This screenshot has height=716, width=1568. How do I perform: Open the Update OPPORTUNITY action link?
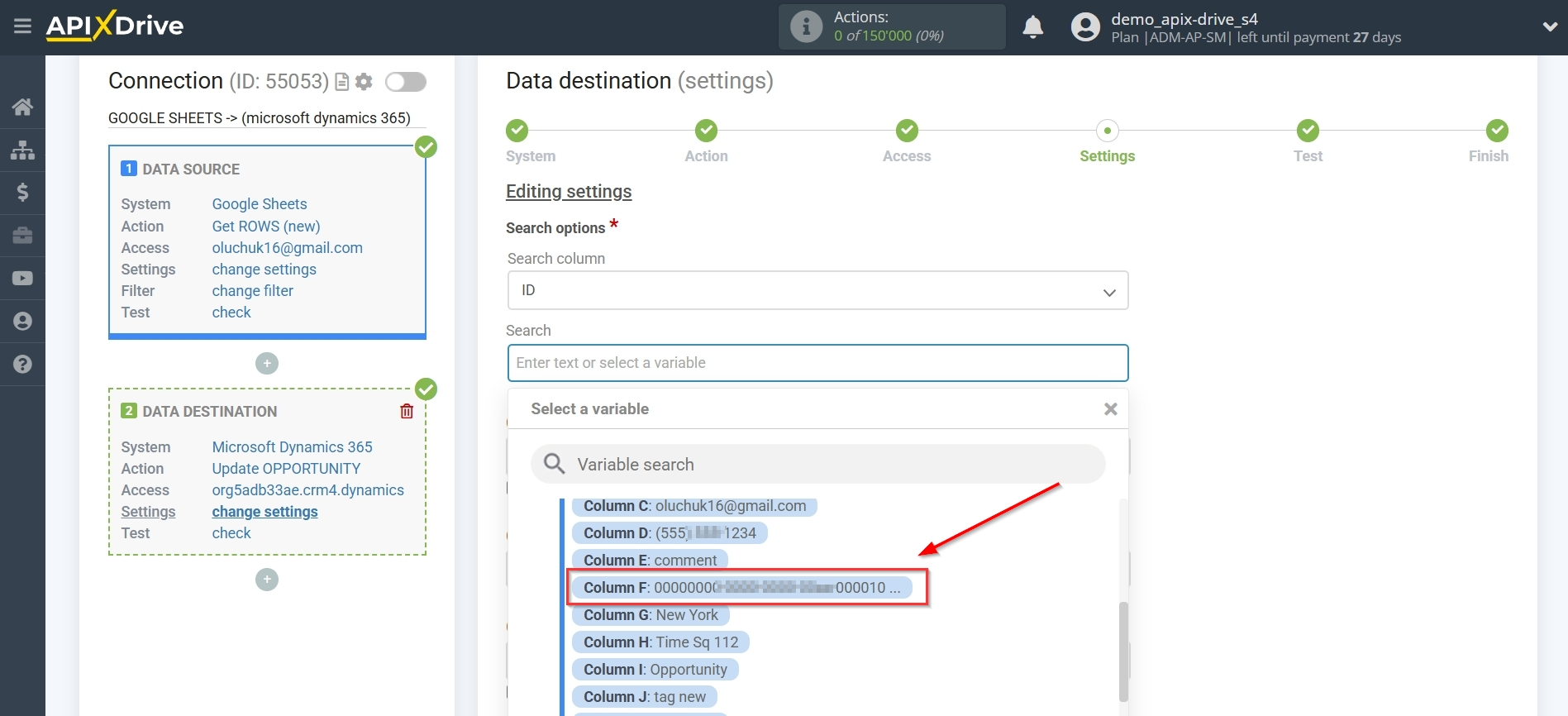coord(286,468)
